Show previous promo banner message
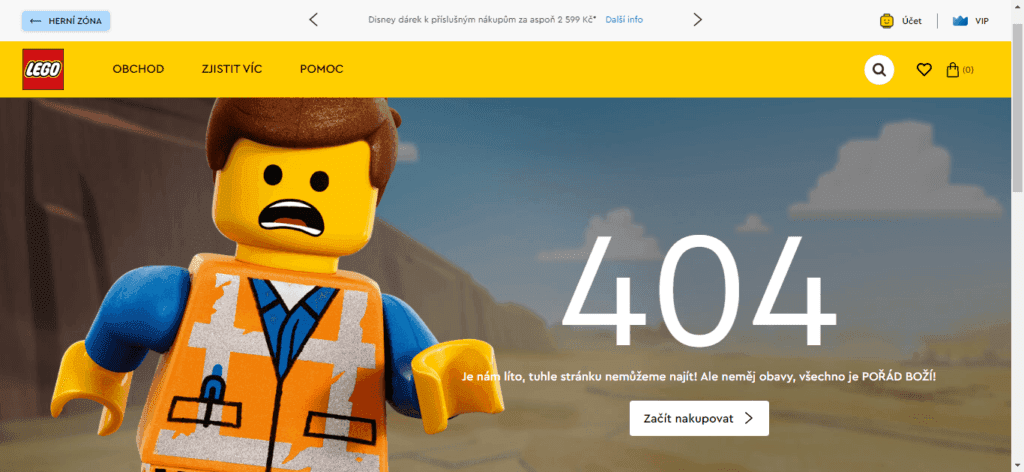1024x472 pixels. coord(313,20)
